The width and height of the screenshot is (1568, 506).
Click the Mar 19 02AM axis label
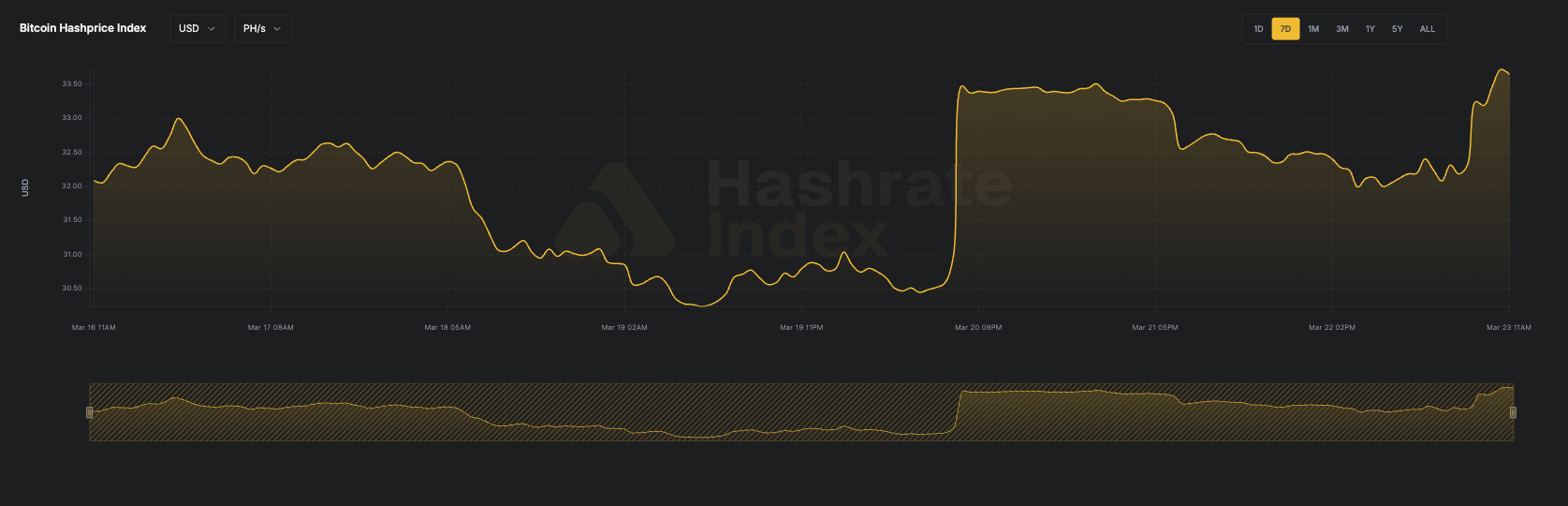[624, 327]
